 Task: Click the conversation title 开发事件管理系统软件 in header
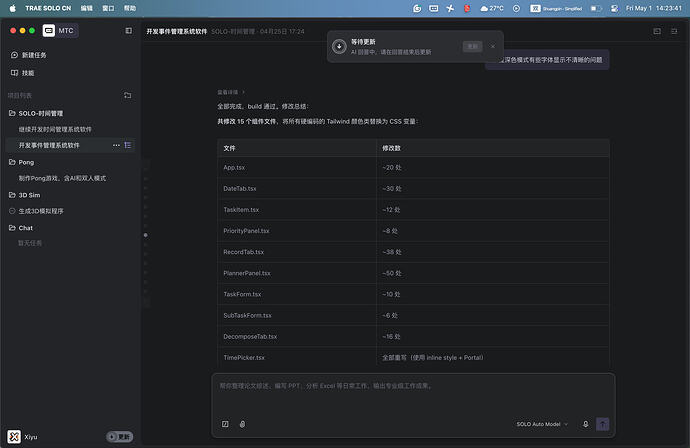pos(176,31)
